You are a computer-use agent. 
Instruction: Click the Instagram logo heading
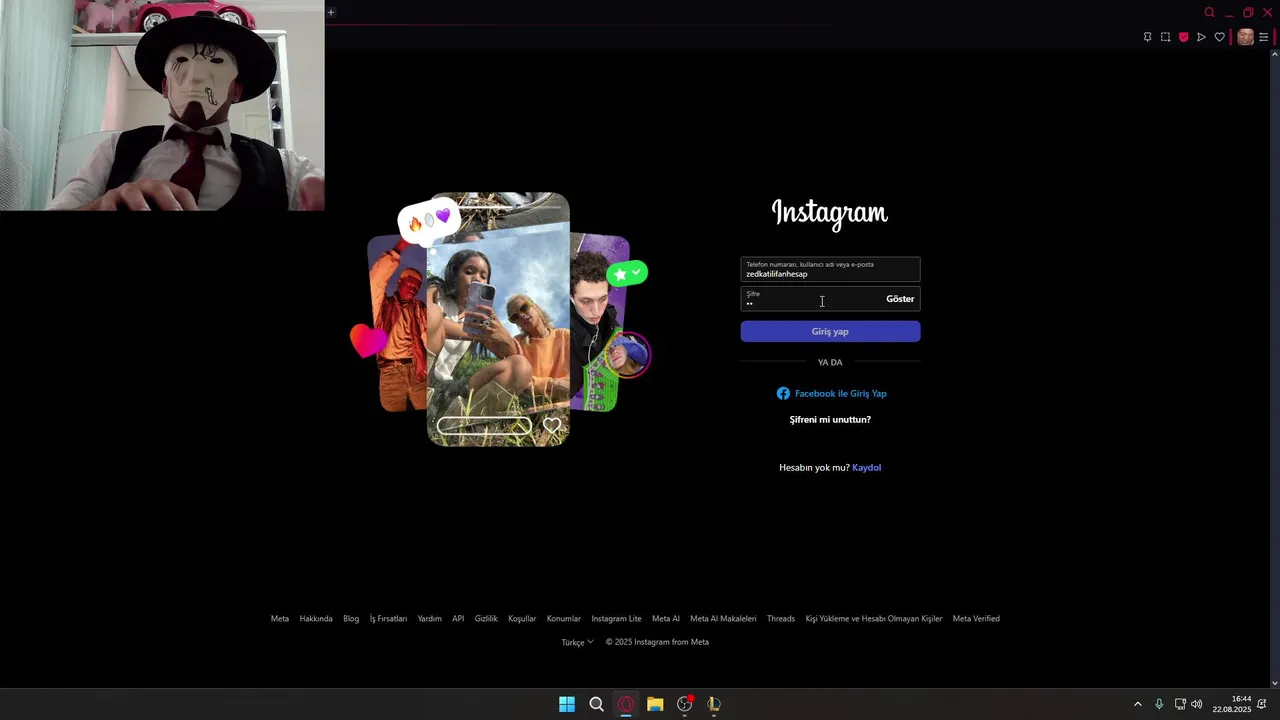(x=830, y=212)
